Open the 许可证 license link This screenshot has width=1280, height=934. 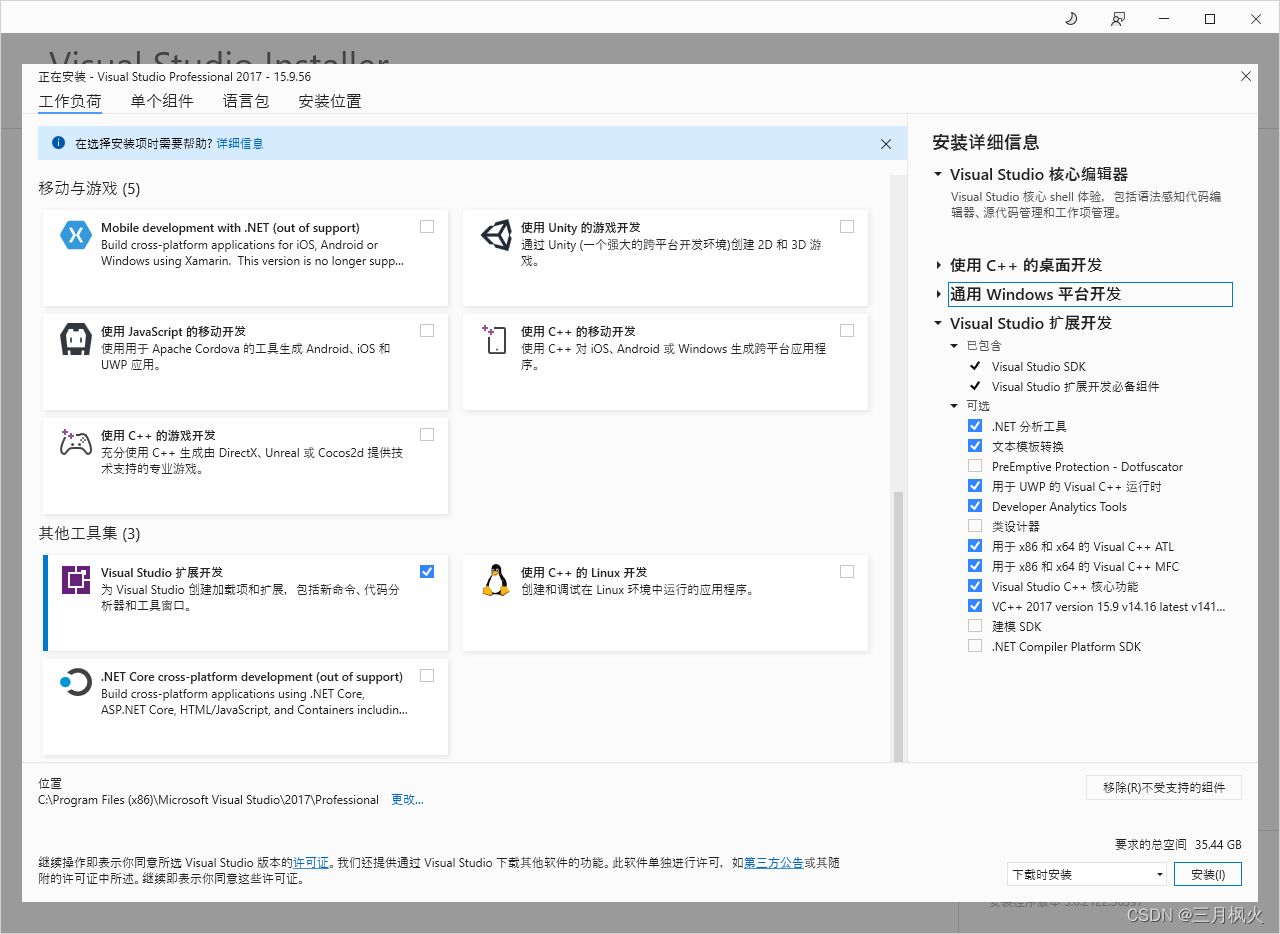[311, 863]
